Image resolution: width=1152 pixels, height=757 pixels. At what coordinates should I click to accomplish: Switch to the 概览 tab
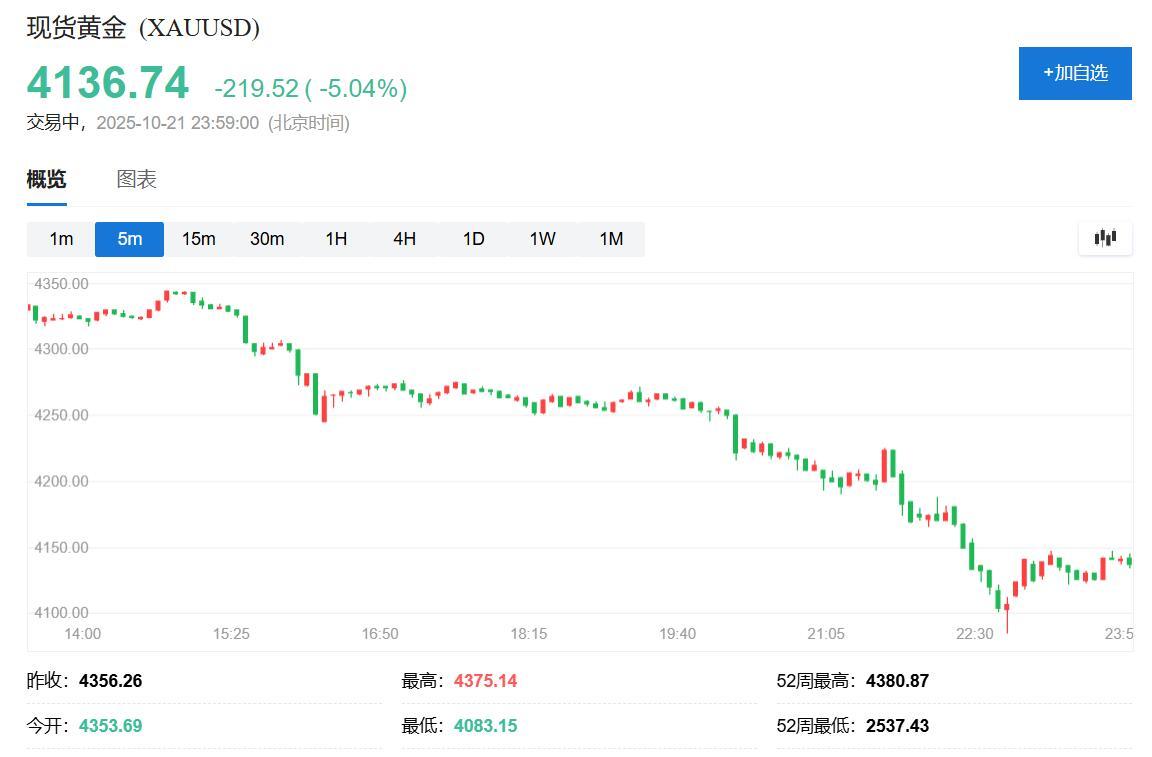coord(45,179)
